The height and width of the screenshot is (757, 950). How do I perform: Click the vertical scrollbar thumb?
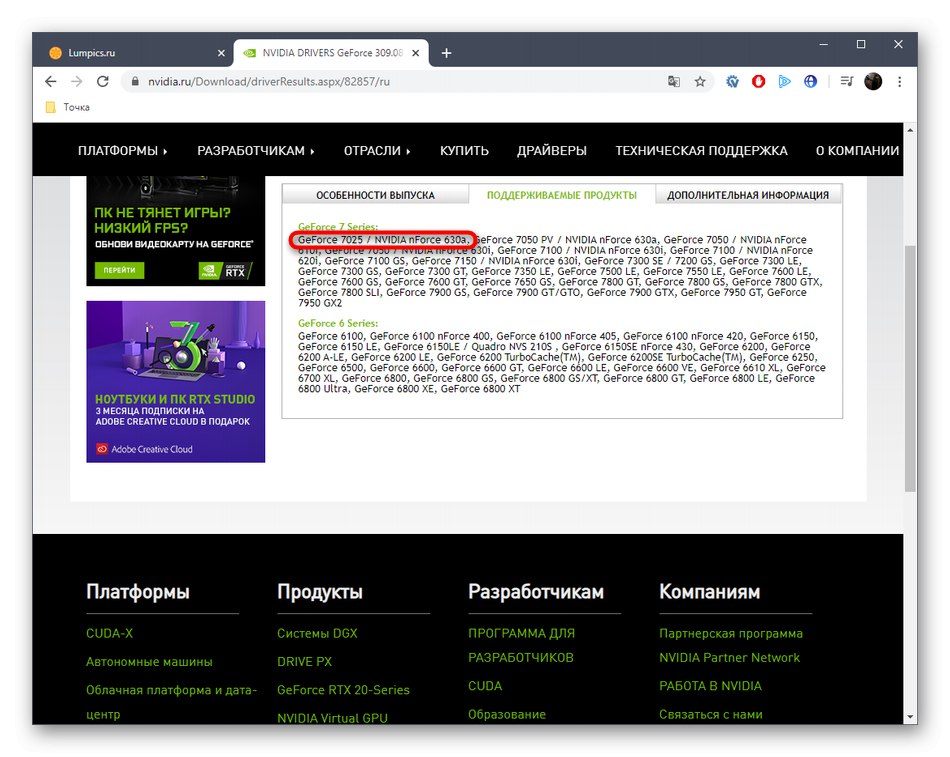tap(910, 368)
